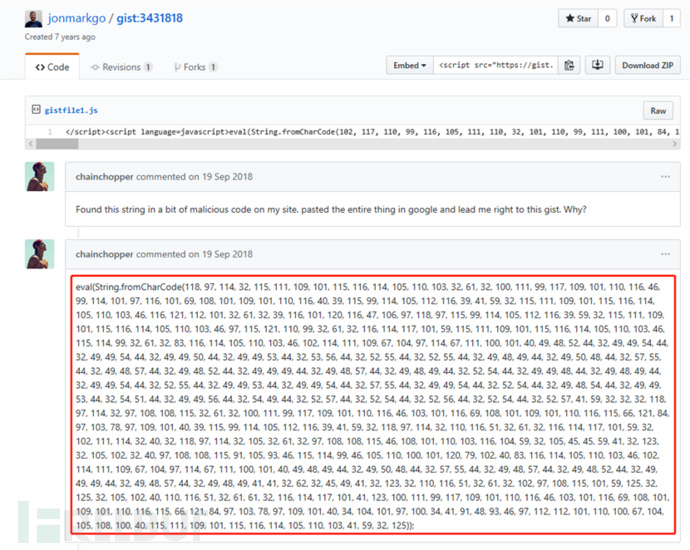Open the gist:3431818 link
This screenshot has height=550, width=690.
(150, 18)
